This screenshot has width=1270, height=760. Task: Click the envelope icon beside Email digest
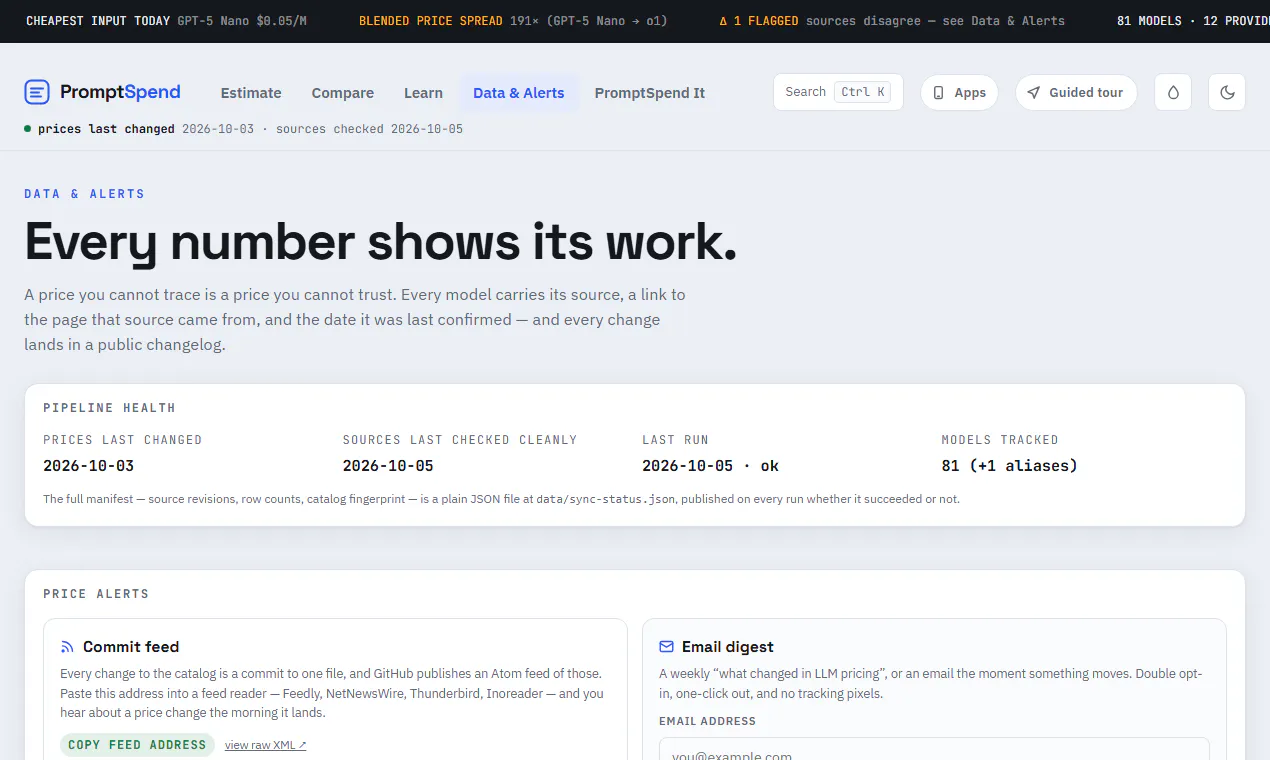click(667, 647)
